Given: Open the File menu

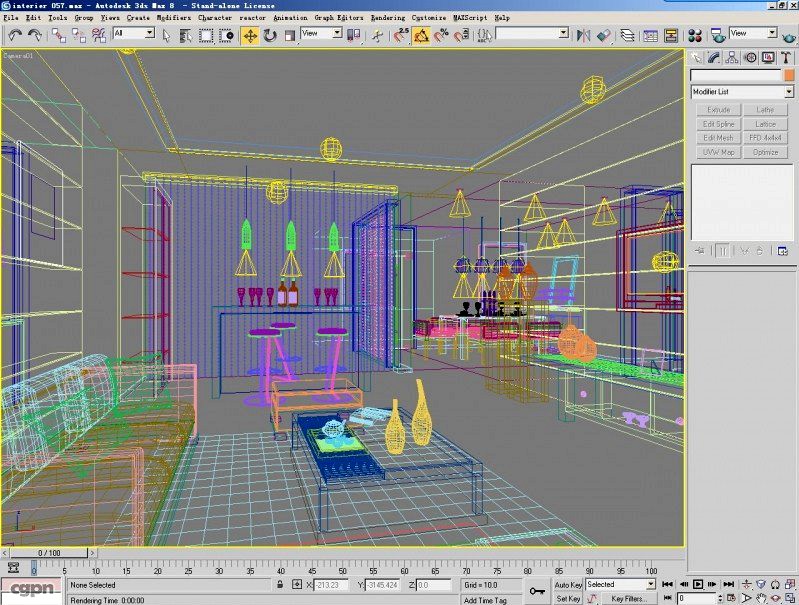Looking at the screenshot, I should click(11, 17).
